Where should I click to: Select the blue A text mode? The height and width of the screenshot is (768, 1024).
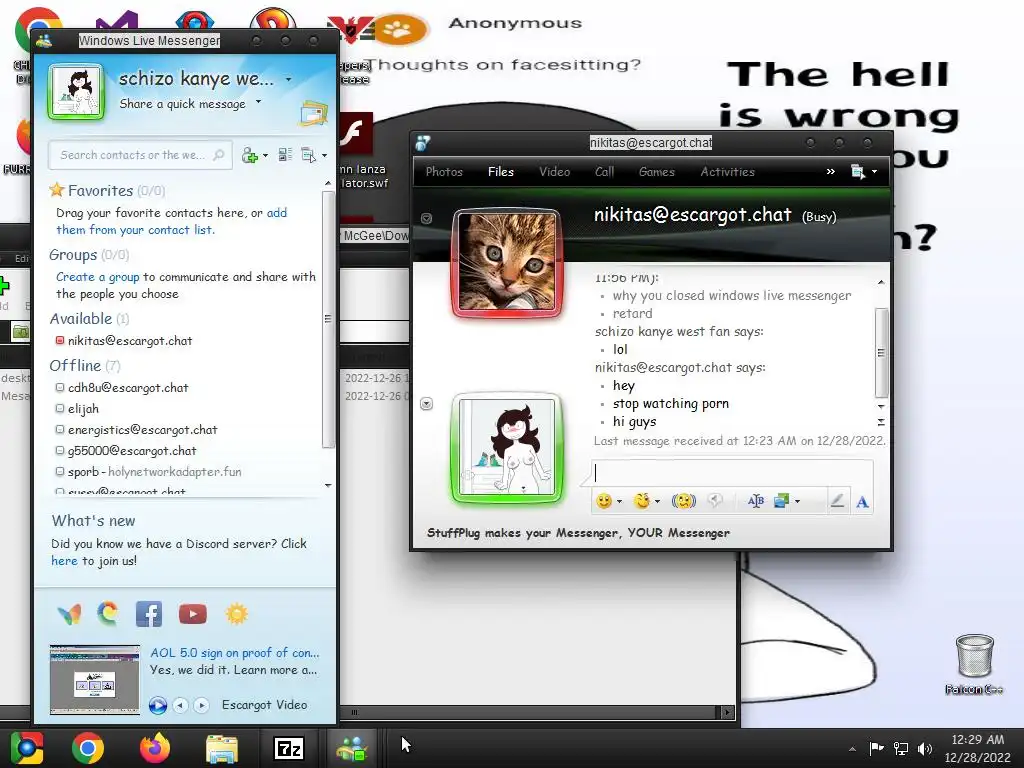click(x=862, y=502)
